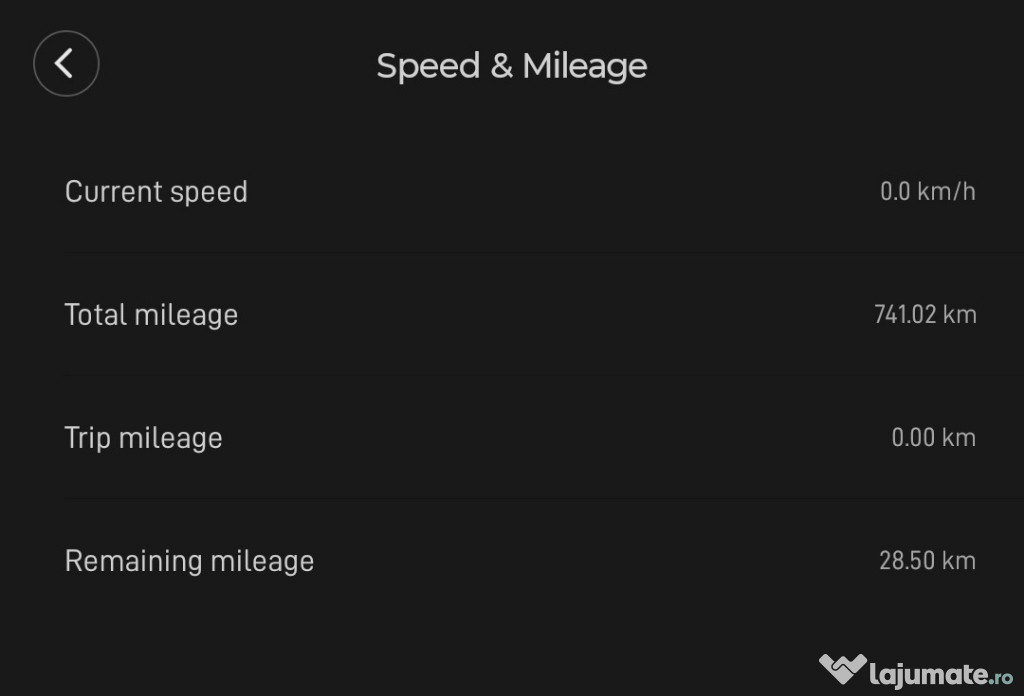This screenshot has width=1024, height=696.
Task: Tap the 28.50 km remaining value
Action: tap(927, 560)
